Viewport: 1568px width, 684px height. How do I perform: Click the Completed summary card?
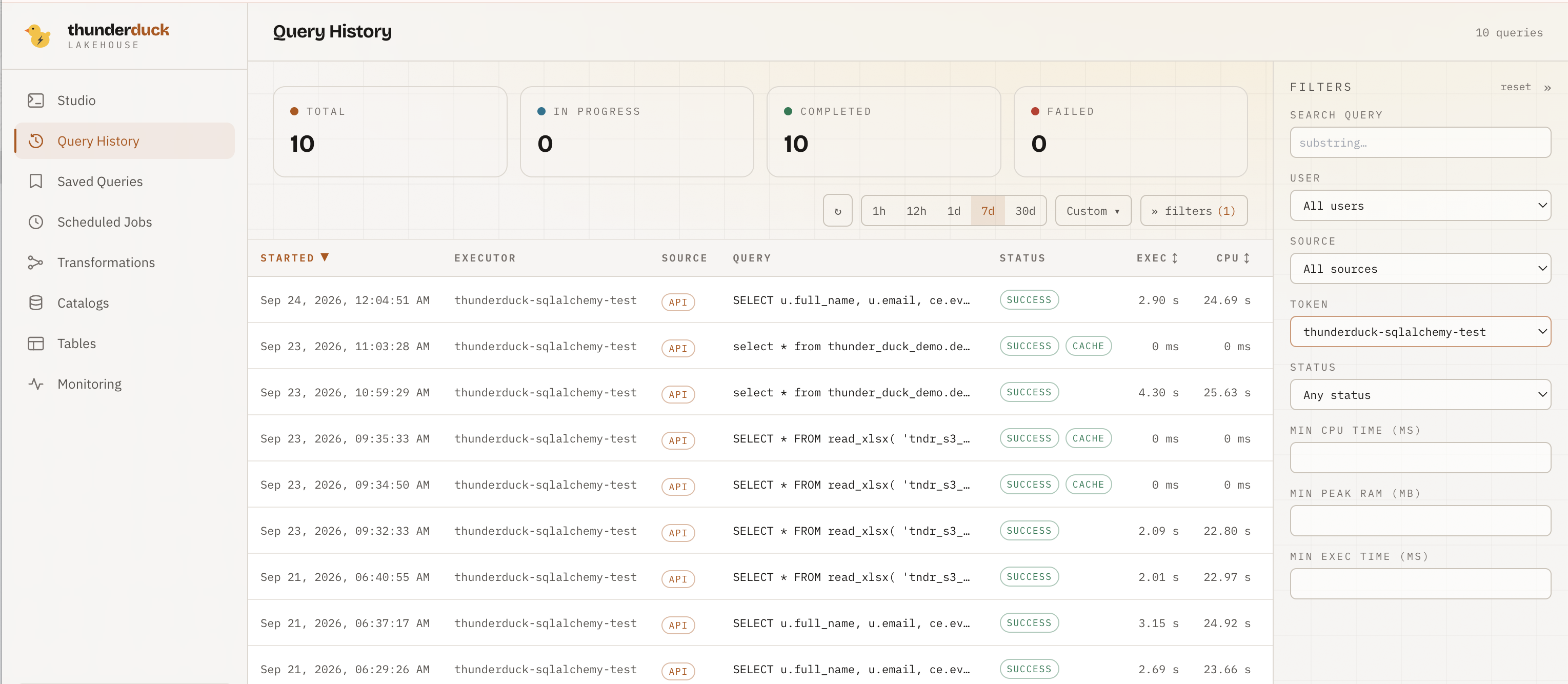(x=883, y=131)
